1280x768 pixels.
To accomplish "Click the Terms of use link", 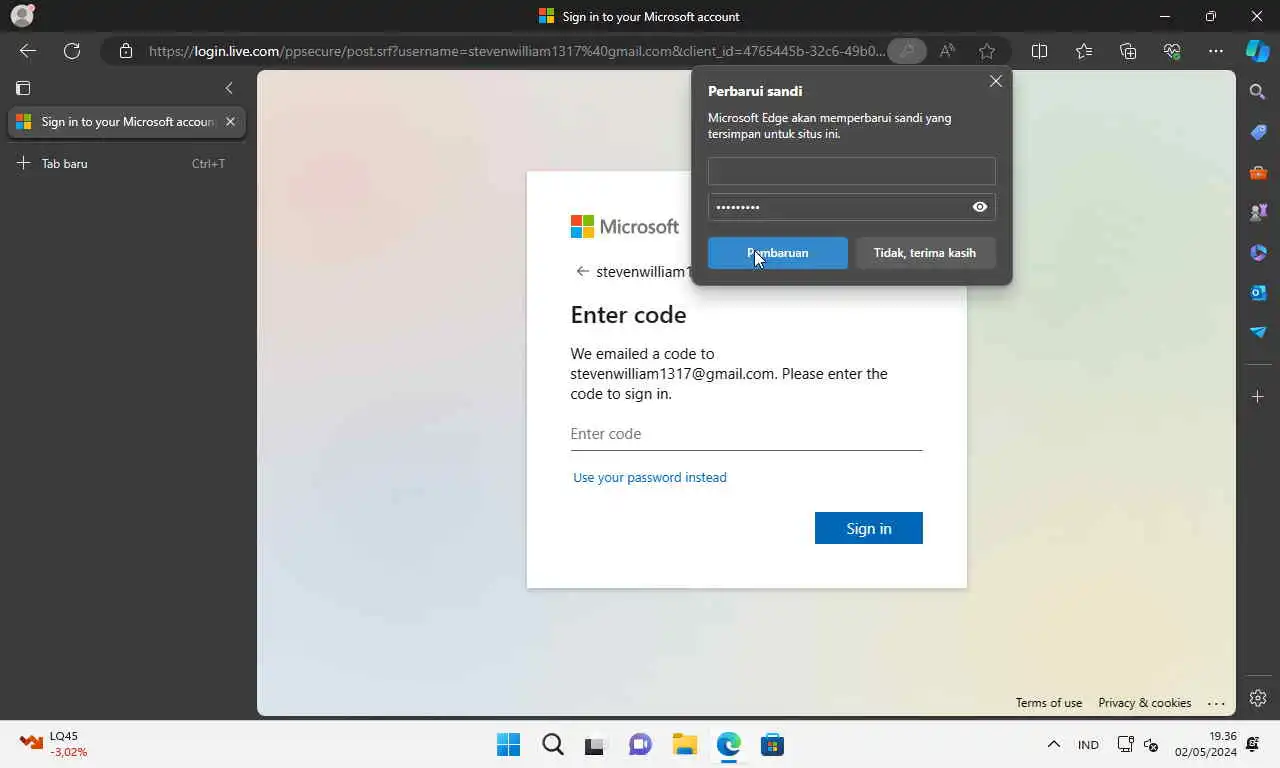I will [1049, 703].
